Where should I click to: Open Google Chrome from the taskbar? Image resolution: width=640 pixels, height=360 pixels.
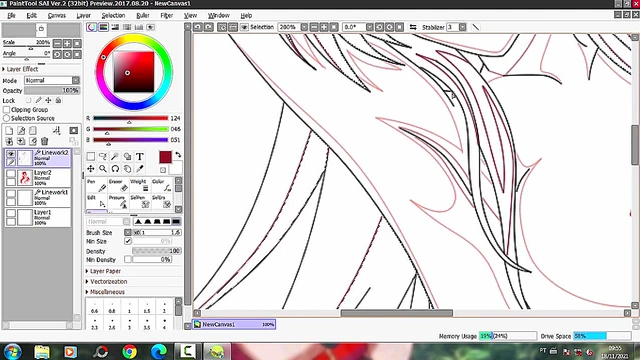130,351
